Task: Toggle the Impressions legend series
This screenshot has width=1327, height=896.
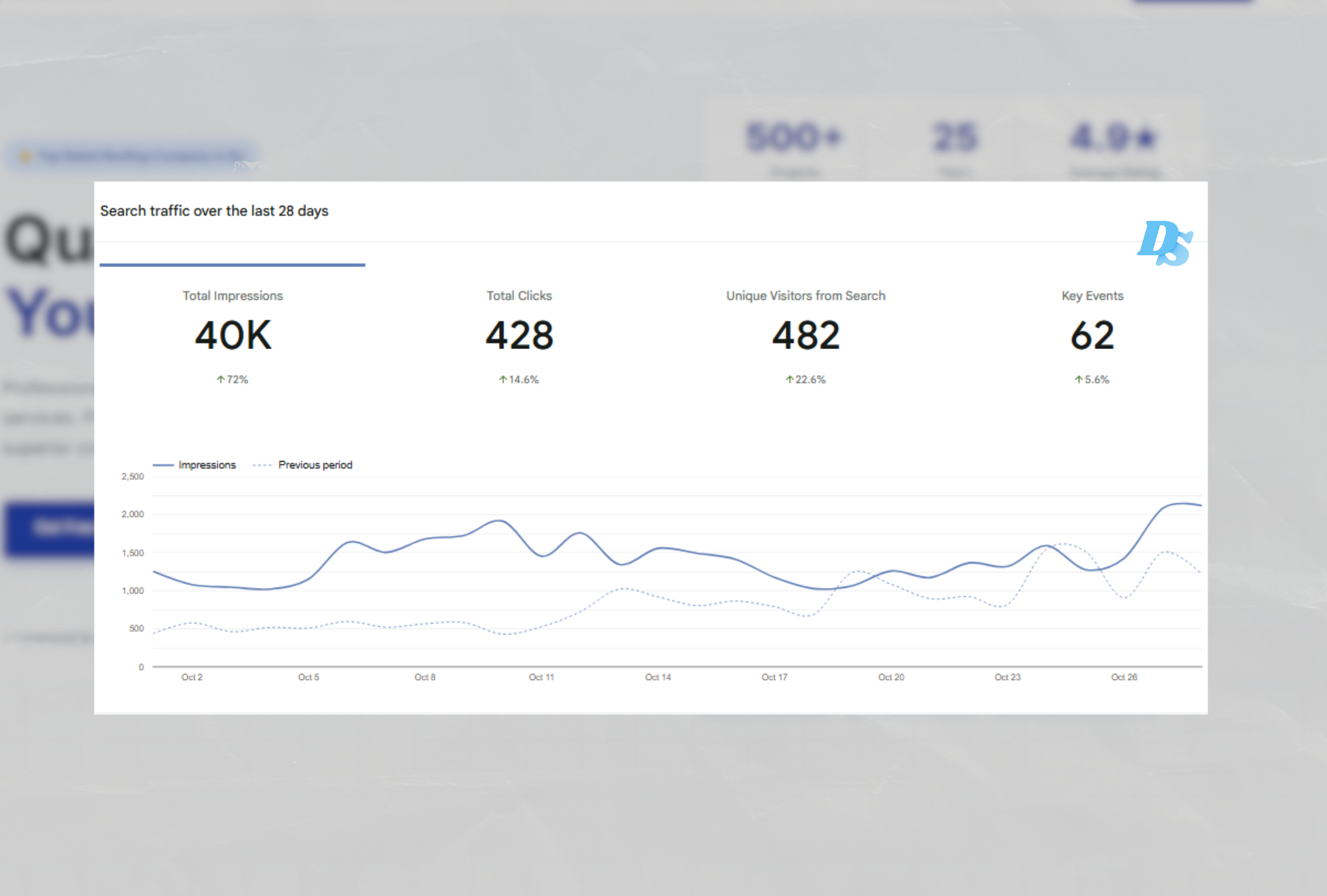Action: pyautogui.click(x=206, y=465)
